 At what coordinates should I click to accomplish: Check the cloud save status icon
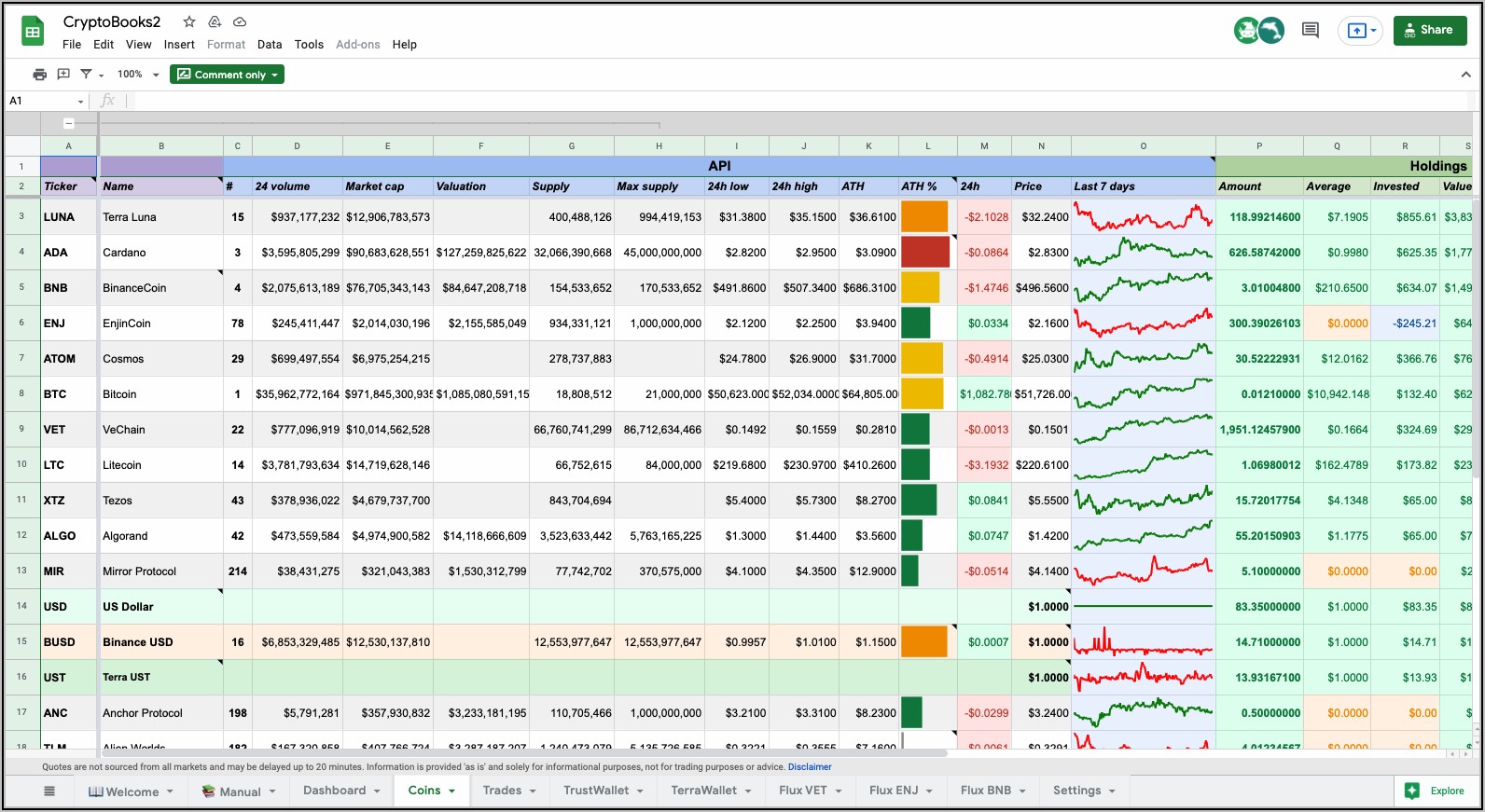point(240,21)
